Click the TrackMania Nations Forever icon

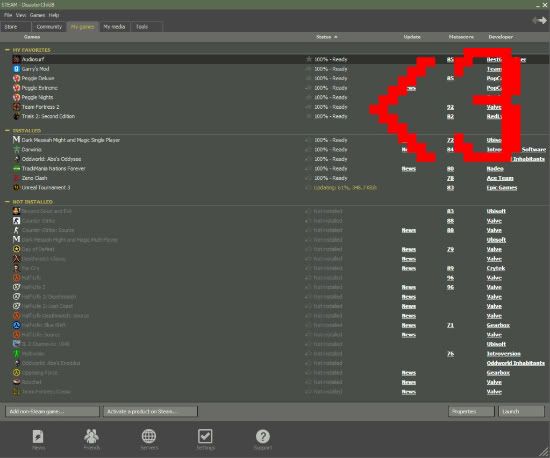point(16,168)
